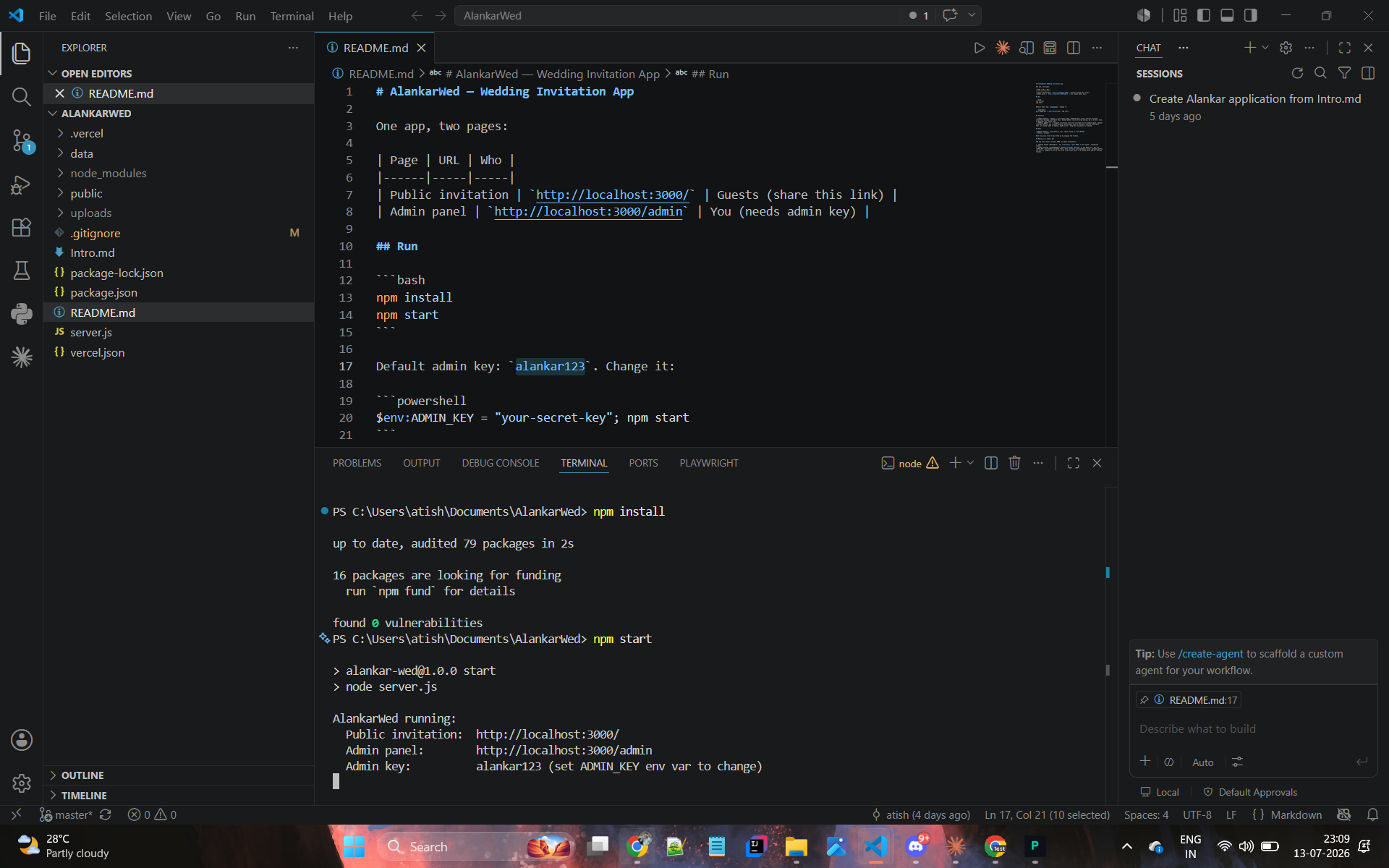This screenshot has height=868, width=1389.
Task: Filter chat sessions
Action: (x=1344, y=73)
